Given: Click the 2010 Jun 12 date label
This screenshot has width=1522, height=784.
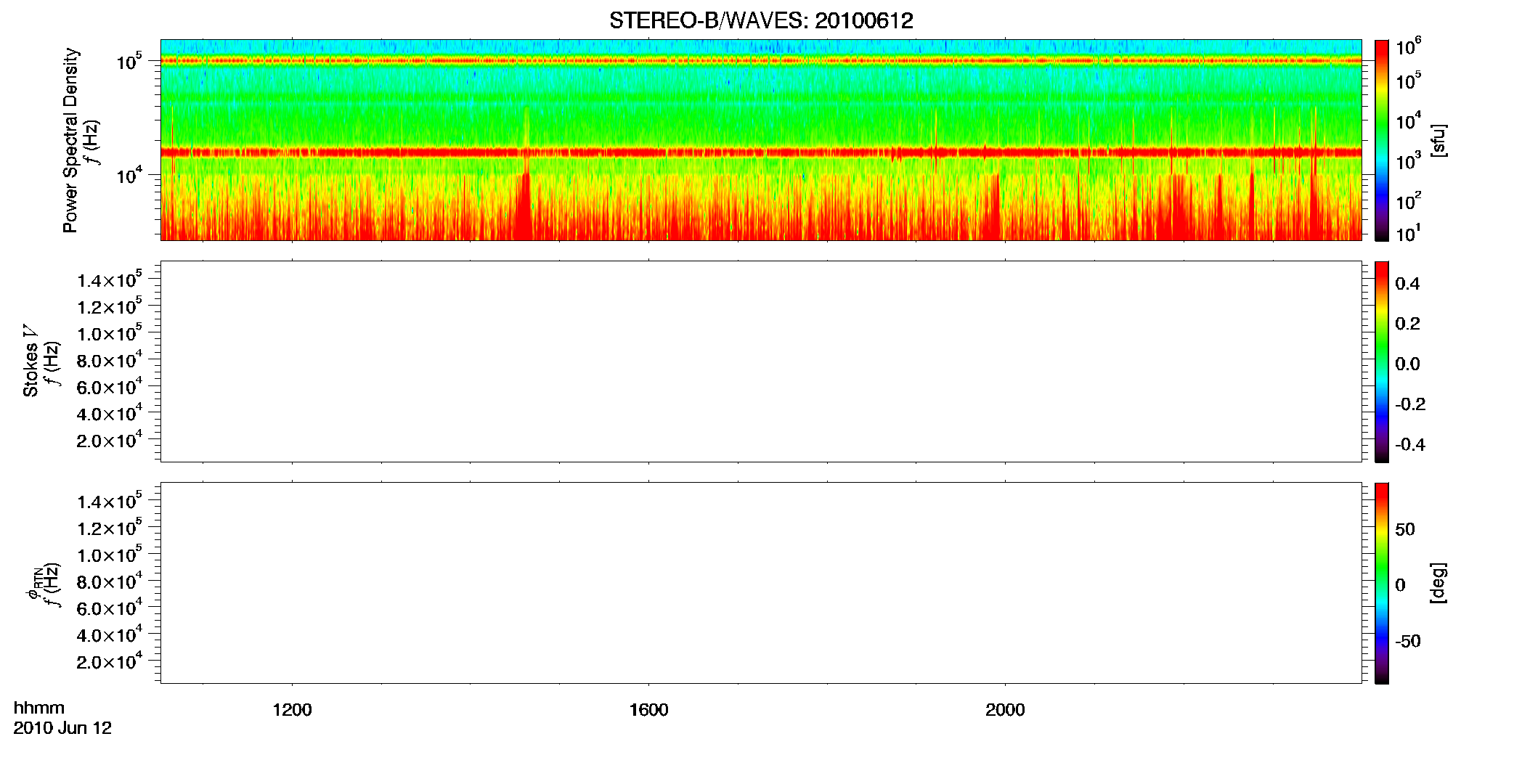Looking at the screenshot, I should click(62, 728).
